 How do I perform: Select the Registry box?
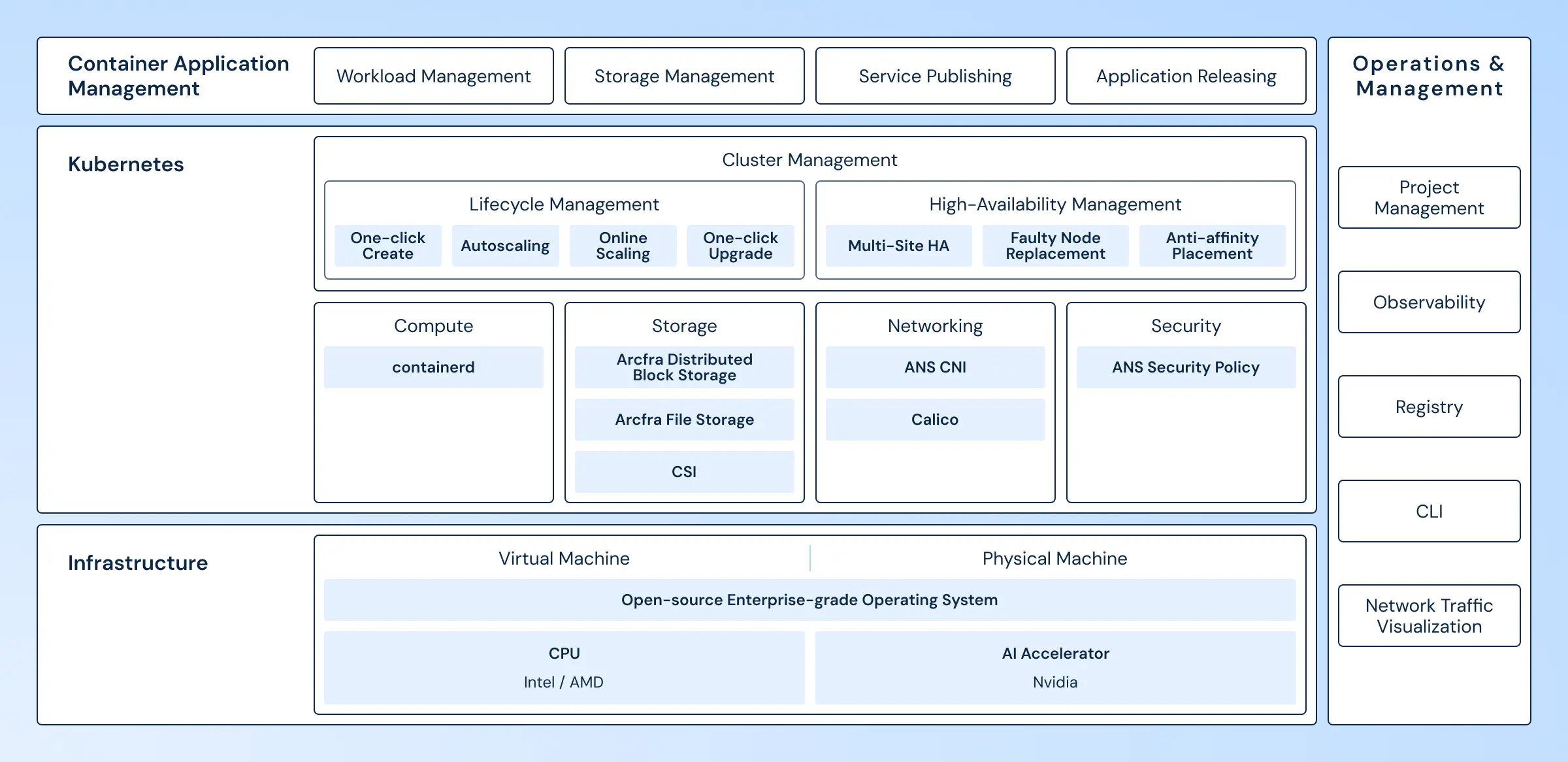click(x=1429, y=406)
